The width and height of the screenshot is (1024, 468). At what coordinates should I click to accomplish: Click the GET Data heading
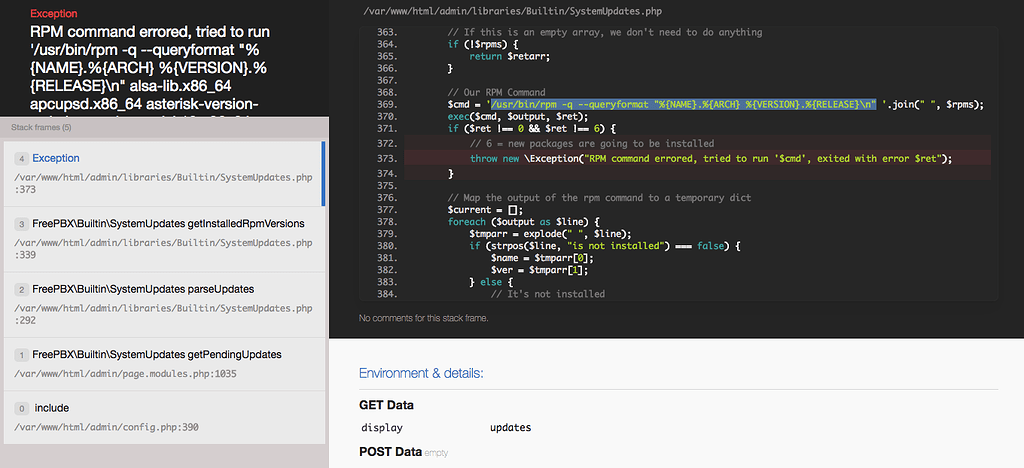[386, 405]
